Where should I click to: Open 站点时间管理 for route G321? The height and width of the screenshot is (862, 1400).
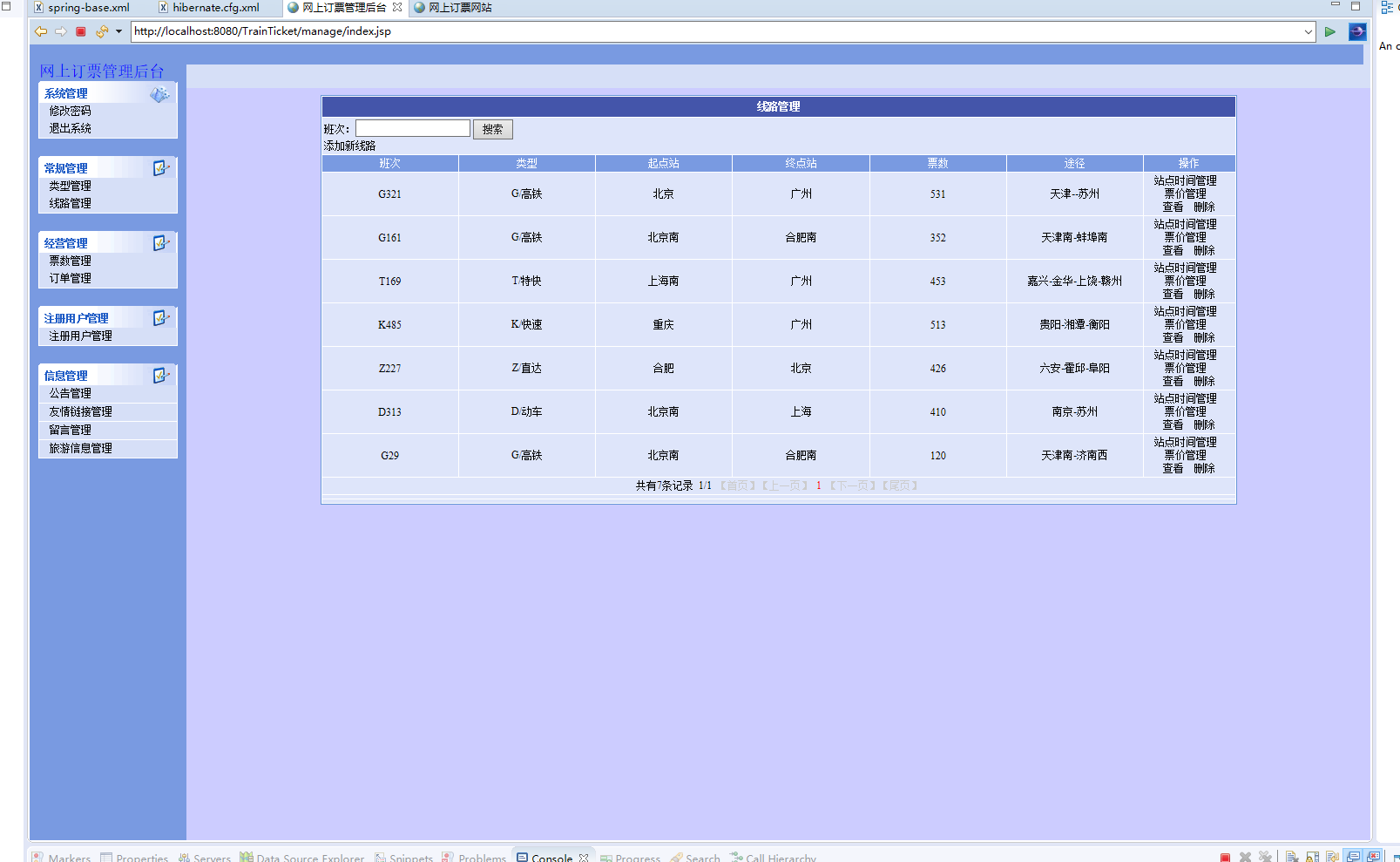(1185, 180)
